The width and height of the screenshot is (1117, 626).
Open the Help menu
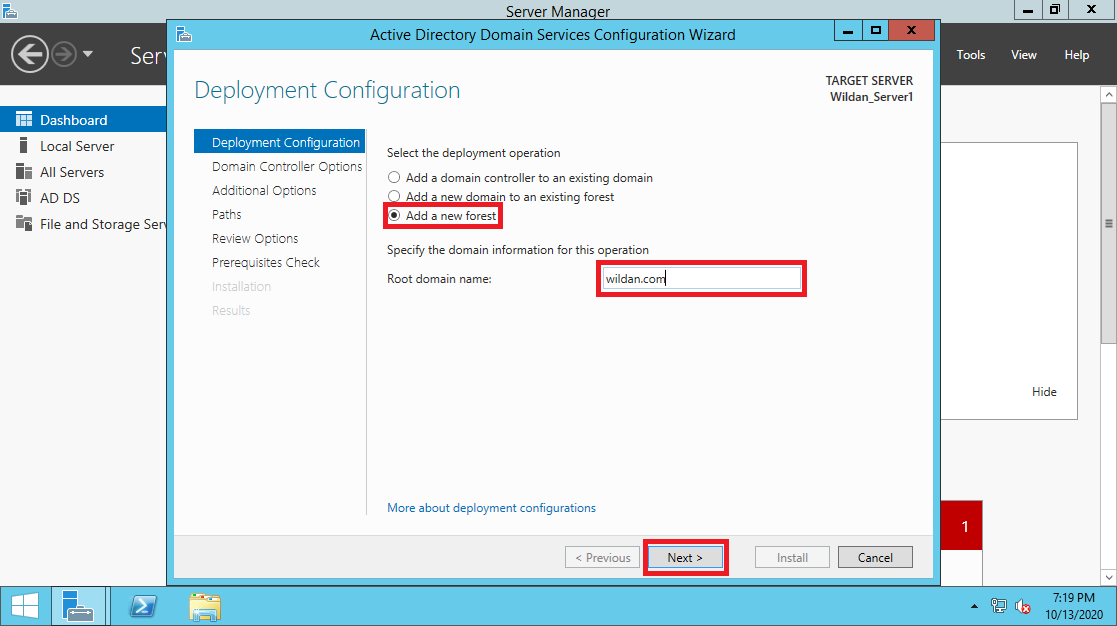coord(1076,55)
